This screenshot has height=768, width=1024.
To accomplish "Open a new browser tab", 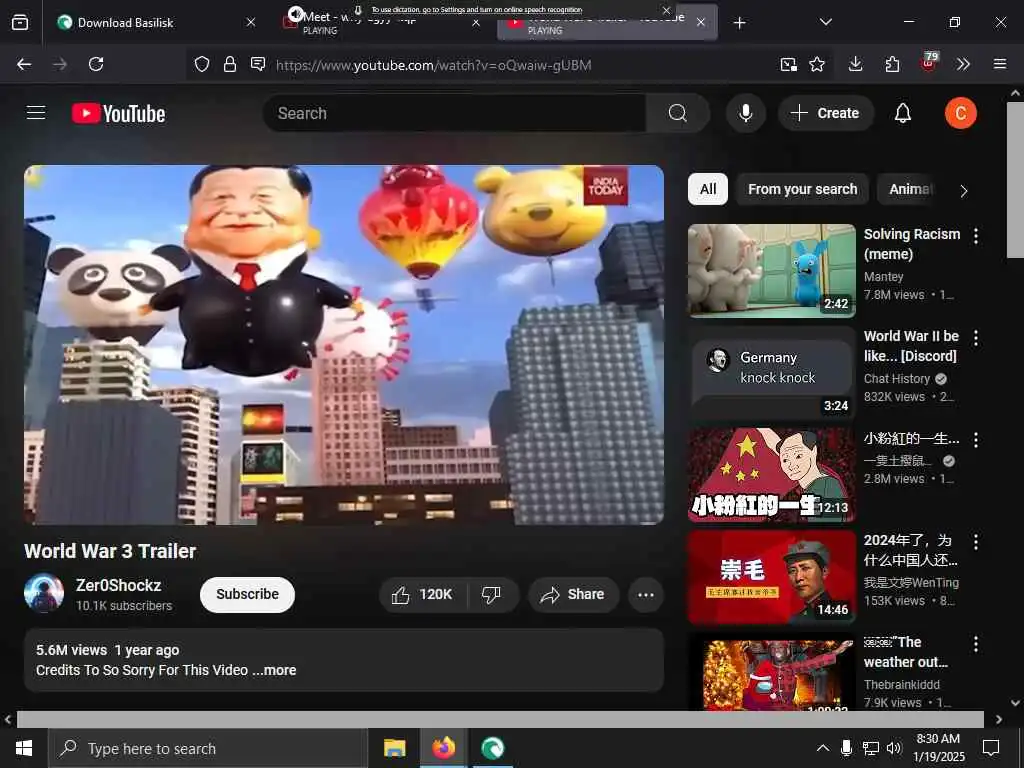I will point(739,23).
